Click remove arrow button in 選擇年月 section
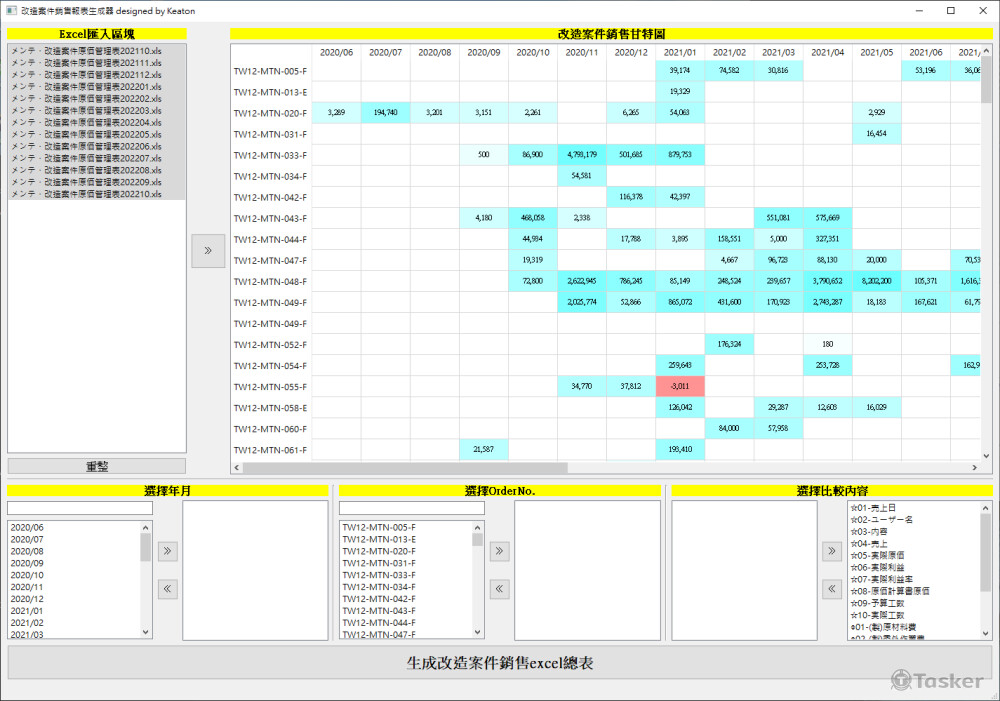The width and height of the screenshot is (1000, 701). point(168,589)
